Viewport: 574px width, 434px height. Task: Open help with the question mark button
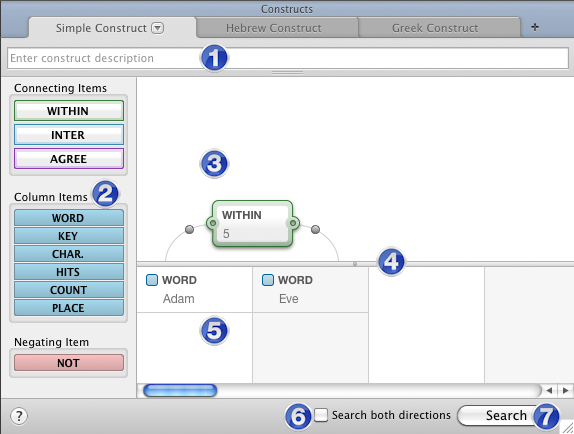tap(19, 416)
